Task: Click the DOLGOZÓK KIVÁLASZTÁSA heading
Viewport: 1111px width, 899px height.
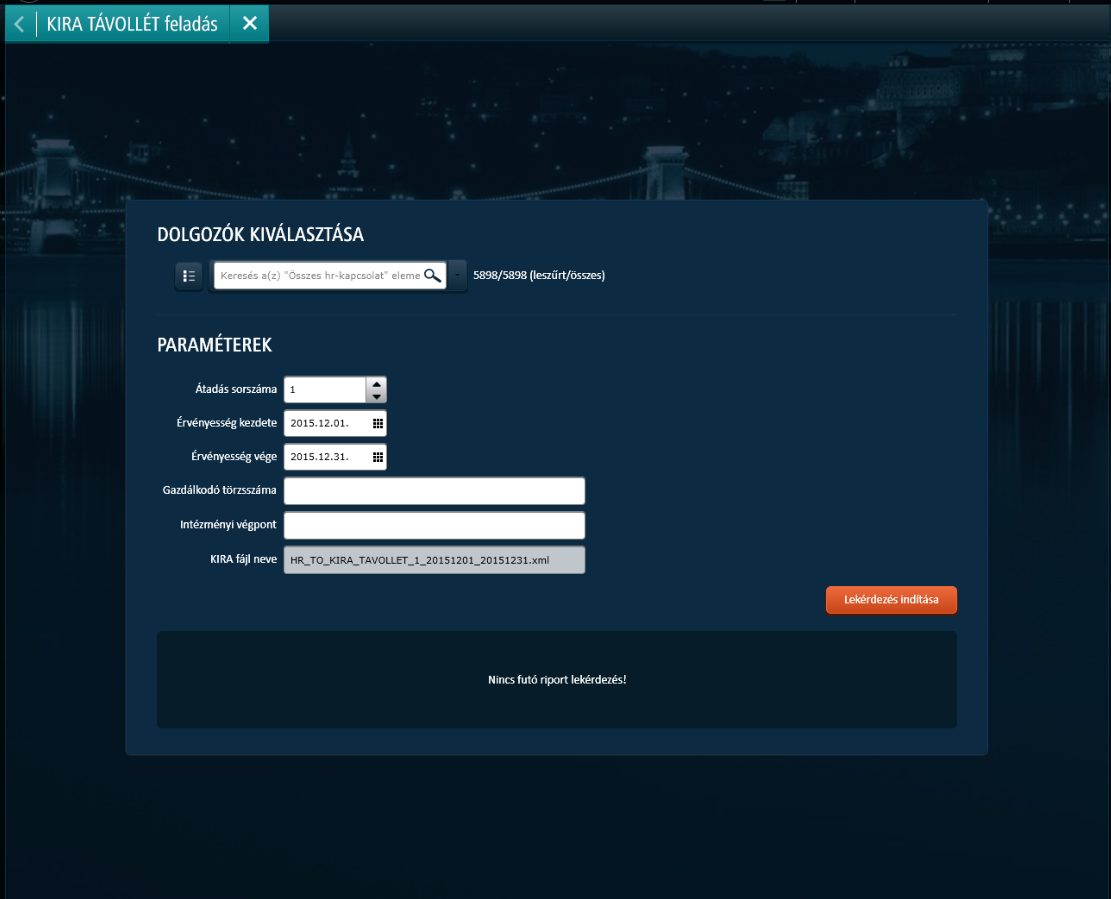Action: click(260, 234)
